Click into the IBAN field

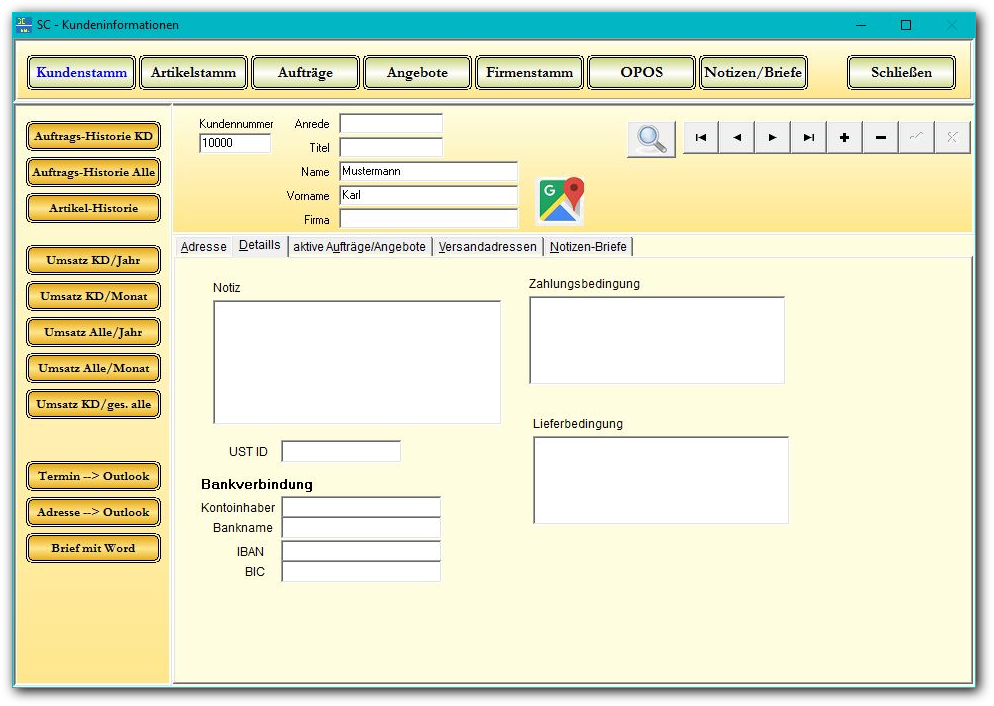click(x=361, y=551)
